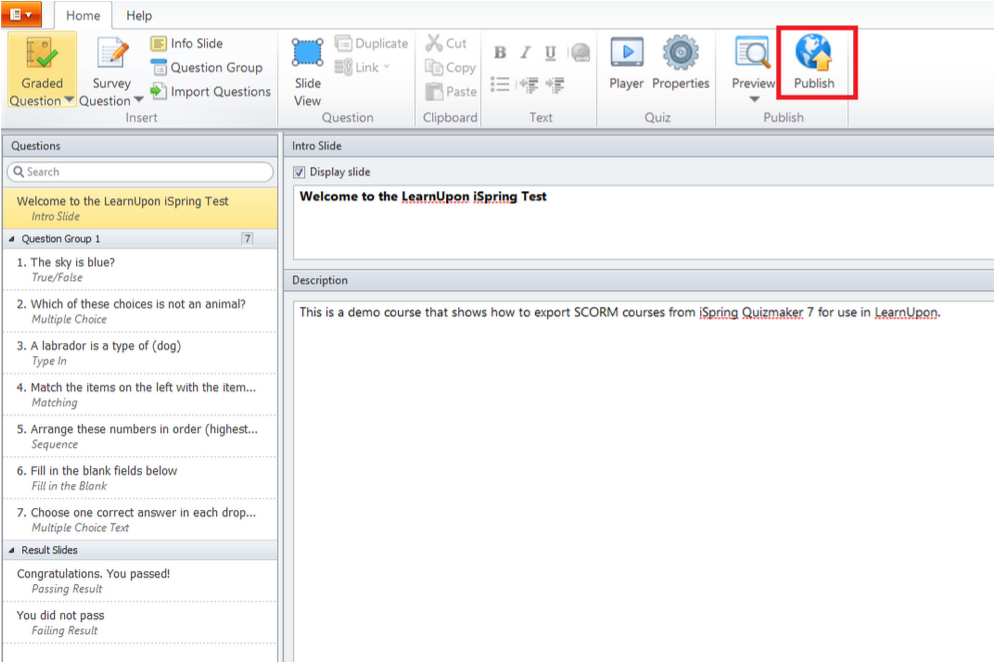Click the Copy command
The height and width of the screenshot is (663, 994).
click(450, 67)
